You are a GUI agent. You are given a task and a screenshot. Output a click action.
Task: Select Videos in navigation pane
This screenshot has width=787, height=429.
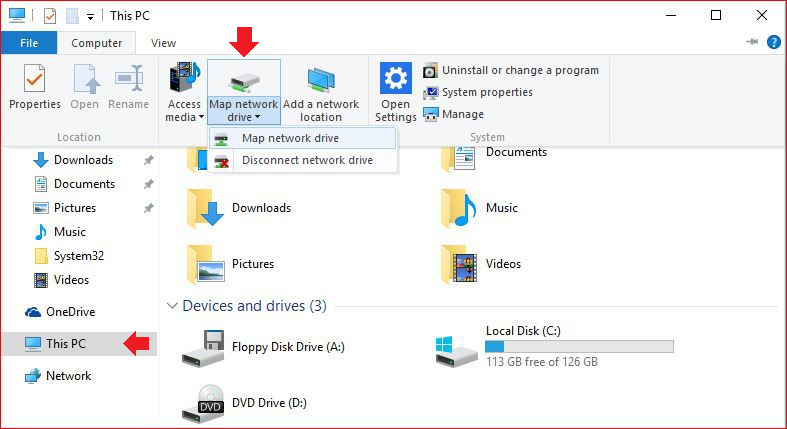(61, 280)
